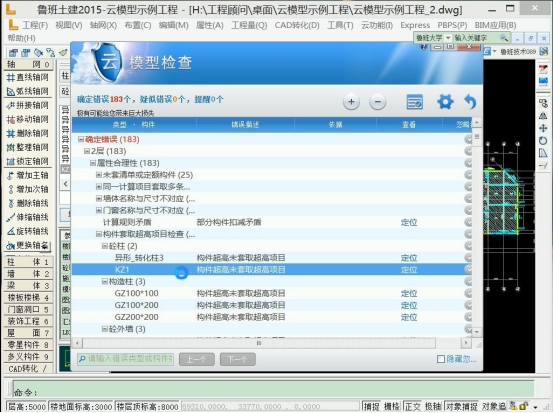
Task: Select 旋转轴线 tool
Action: coord(28,231)
